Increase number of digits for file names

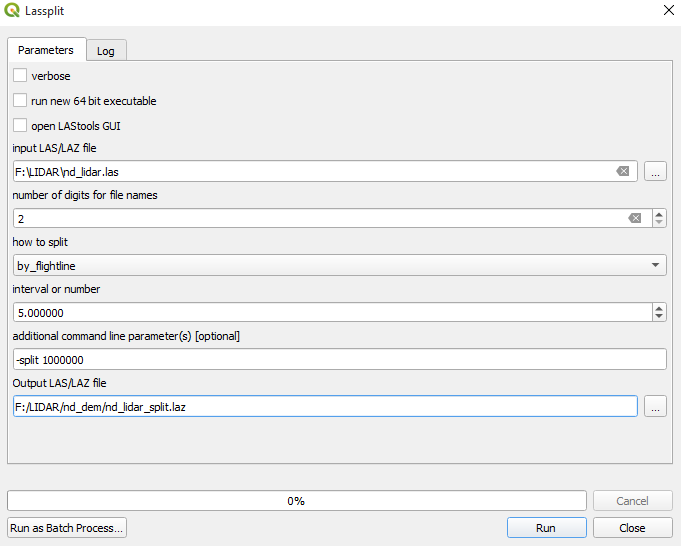pyautogui.click(x=659, y=214)
